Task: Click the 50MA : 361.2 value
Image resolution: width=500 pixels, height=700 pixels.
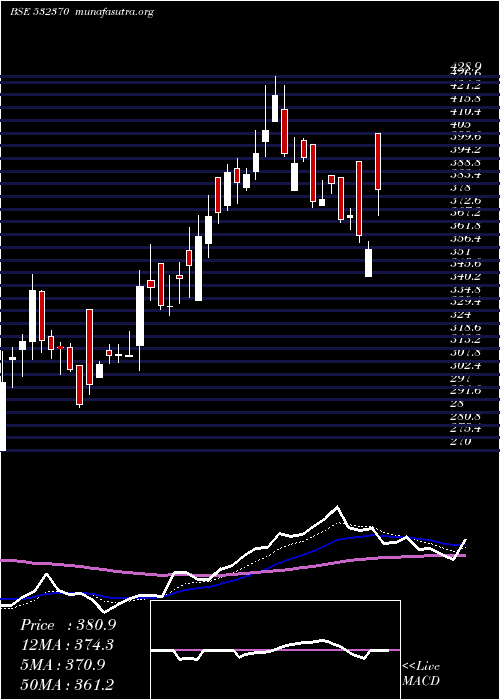Action: pos(67,684)
